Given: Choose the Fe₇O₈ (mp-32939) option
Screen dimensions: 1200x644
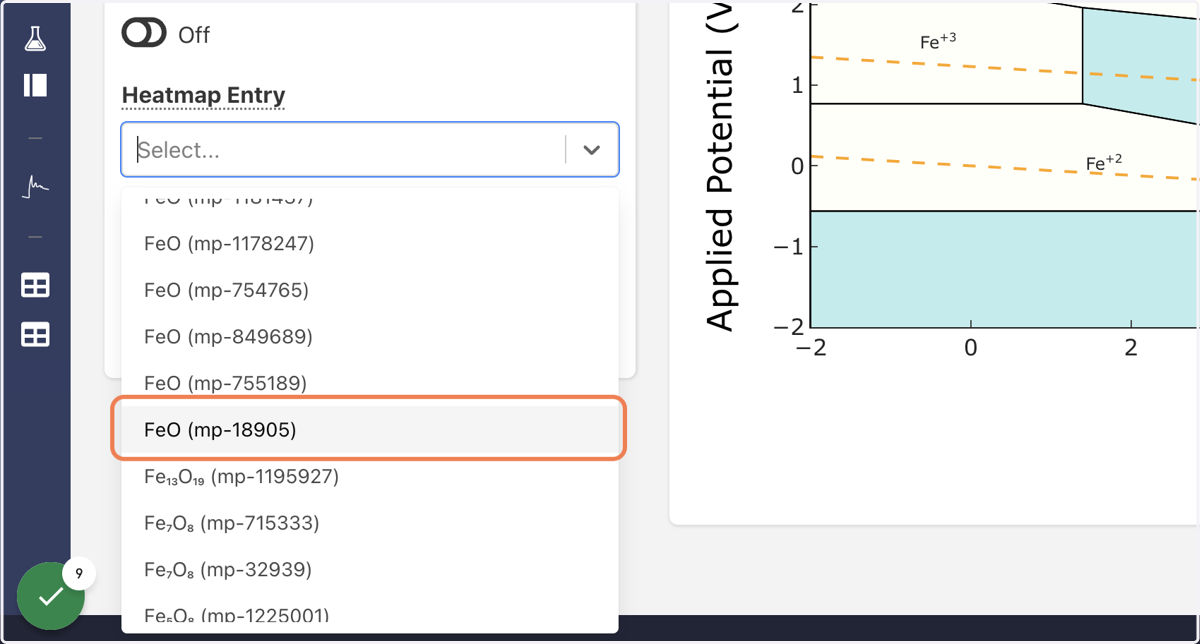Looking at the screenshot, I should (x=370, y=570).
